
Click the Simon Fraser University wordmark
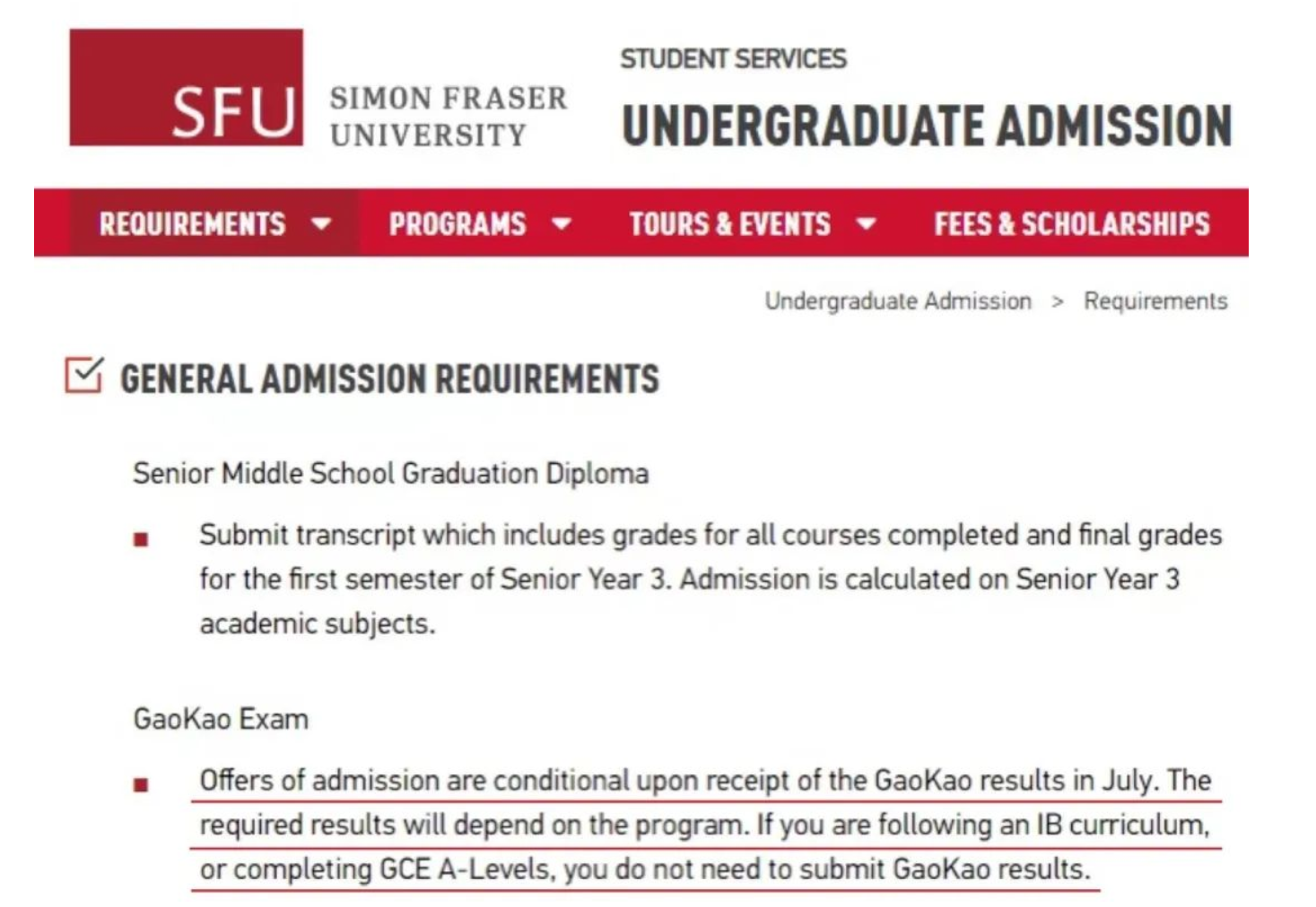click(x=448, y=116)
